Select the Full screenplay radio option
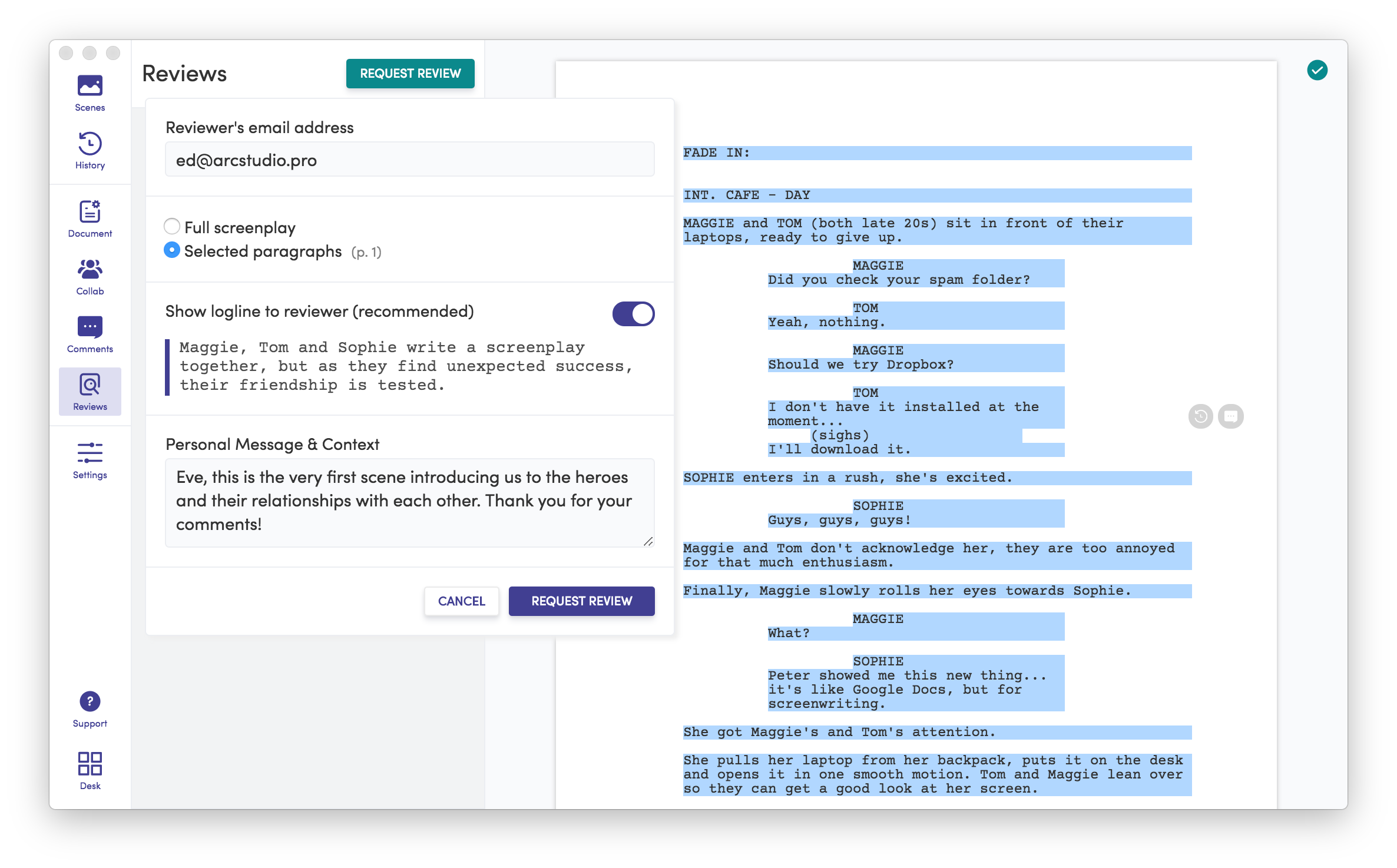Screen dimensions: 1397x868 171,226
